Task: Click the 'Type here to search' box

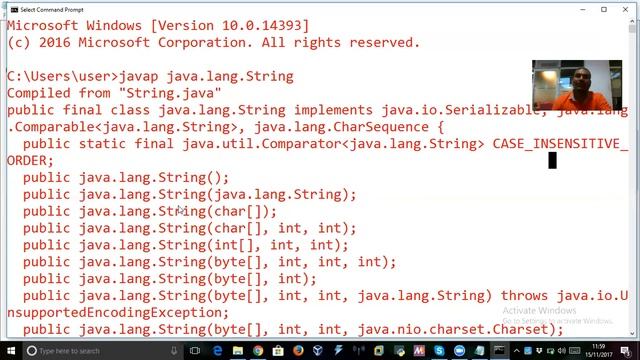Action: tap(102, 351)
